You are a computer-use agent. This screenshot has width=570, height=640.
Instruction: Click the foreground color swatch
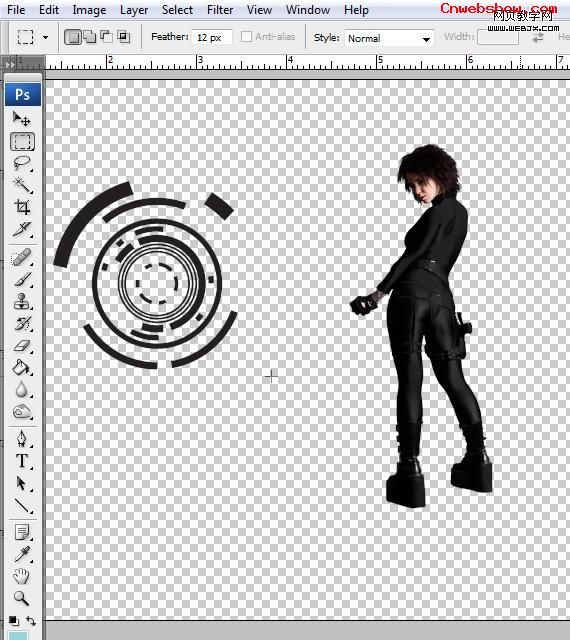[18, 636]
